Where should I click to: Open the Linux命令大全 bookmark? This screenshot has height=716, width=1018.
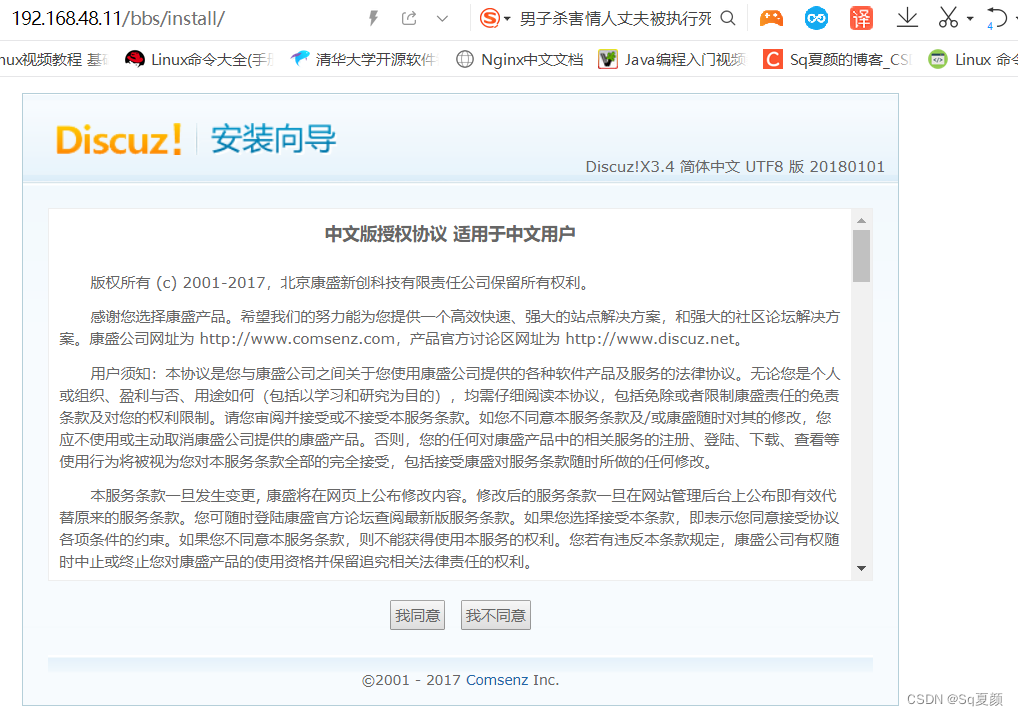coord(199,60)
